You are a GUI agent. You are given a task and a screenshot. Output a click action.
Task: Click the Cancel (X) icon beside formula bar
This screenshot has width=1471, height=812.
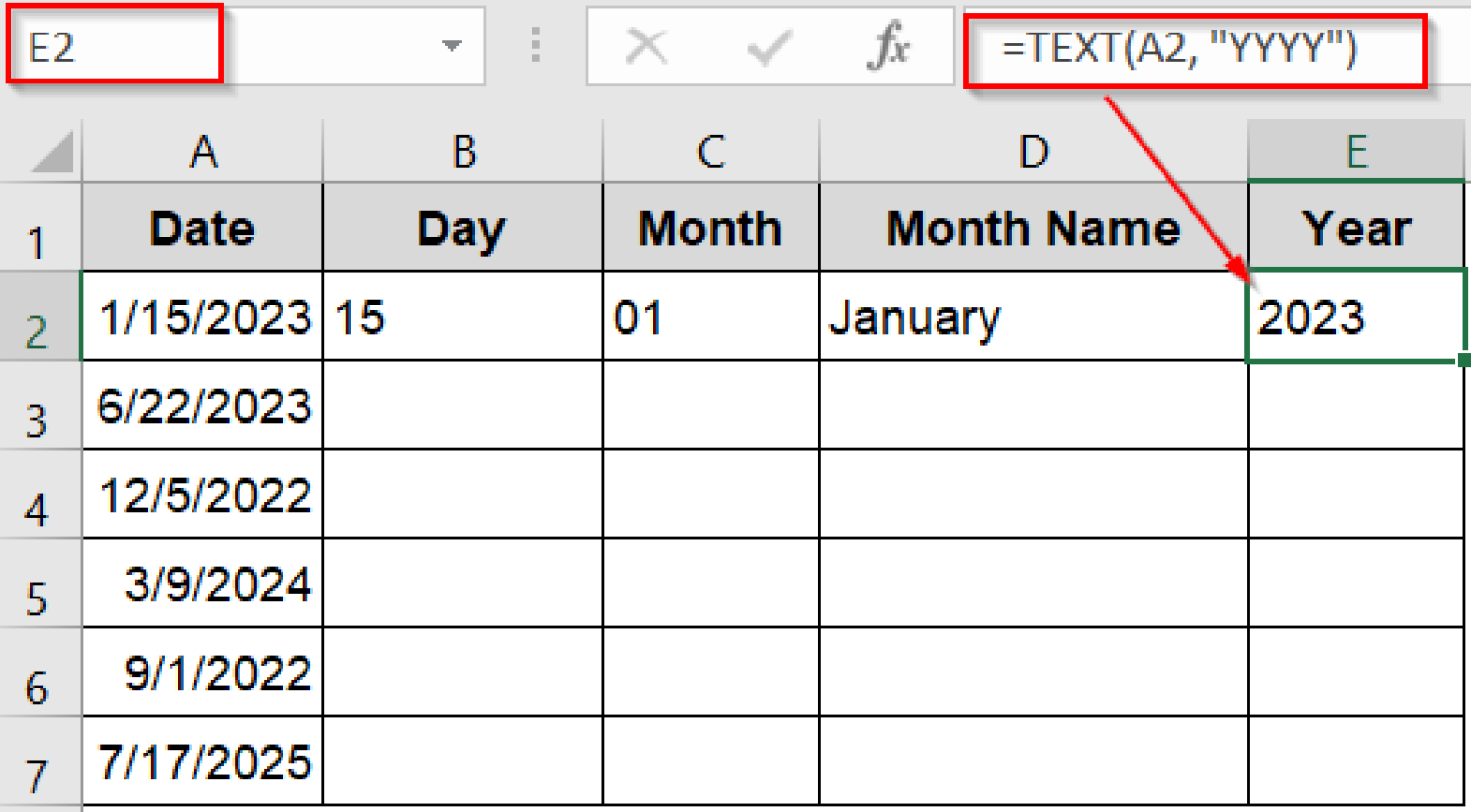point(646,46)
